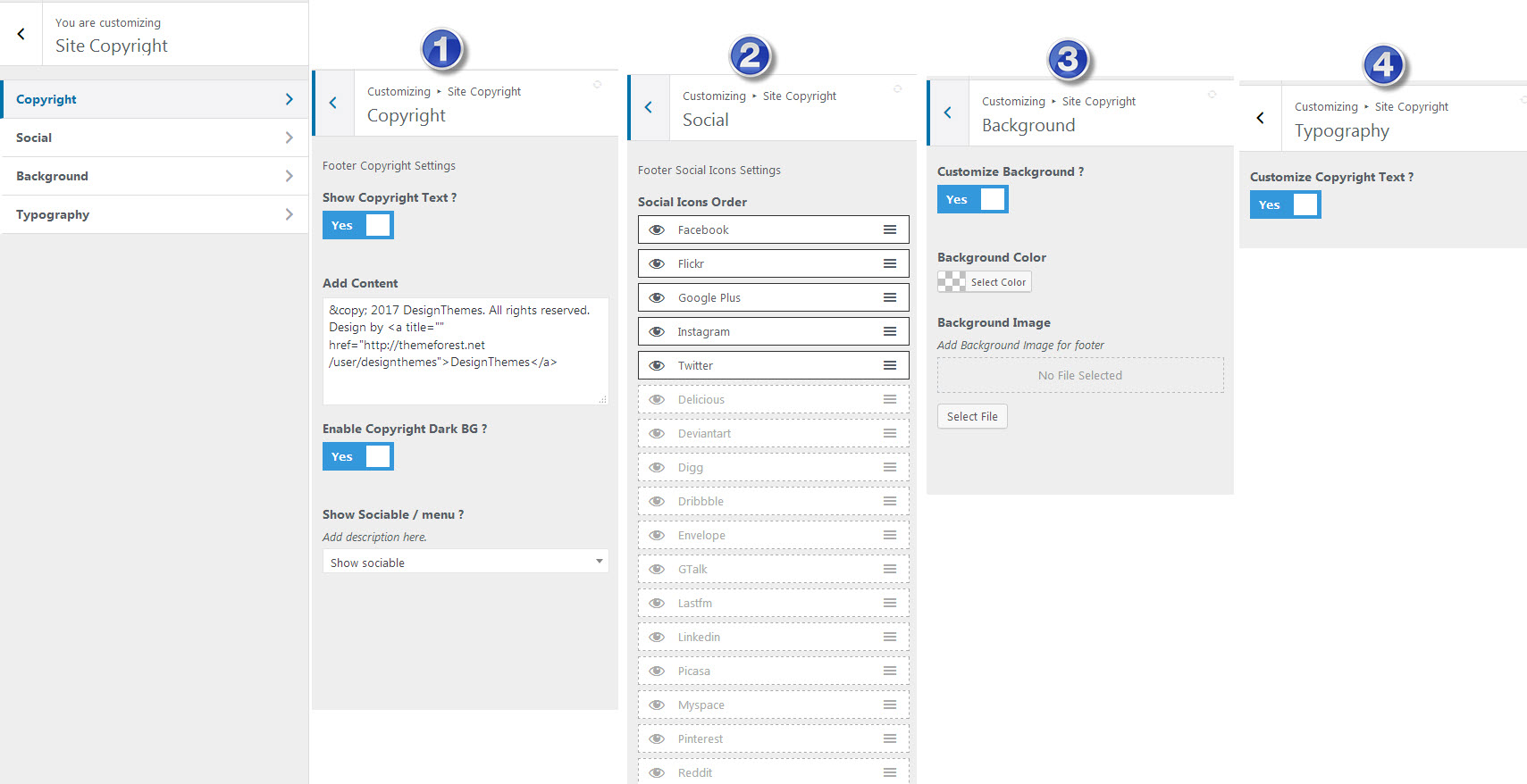
Task: Click back arrow in Site Copyright header
Action: (21, 34)
